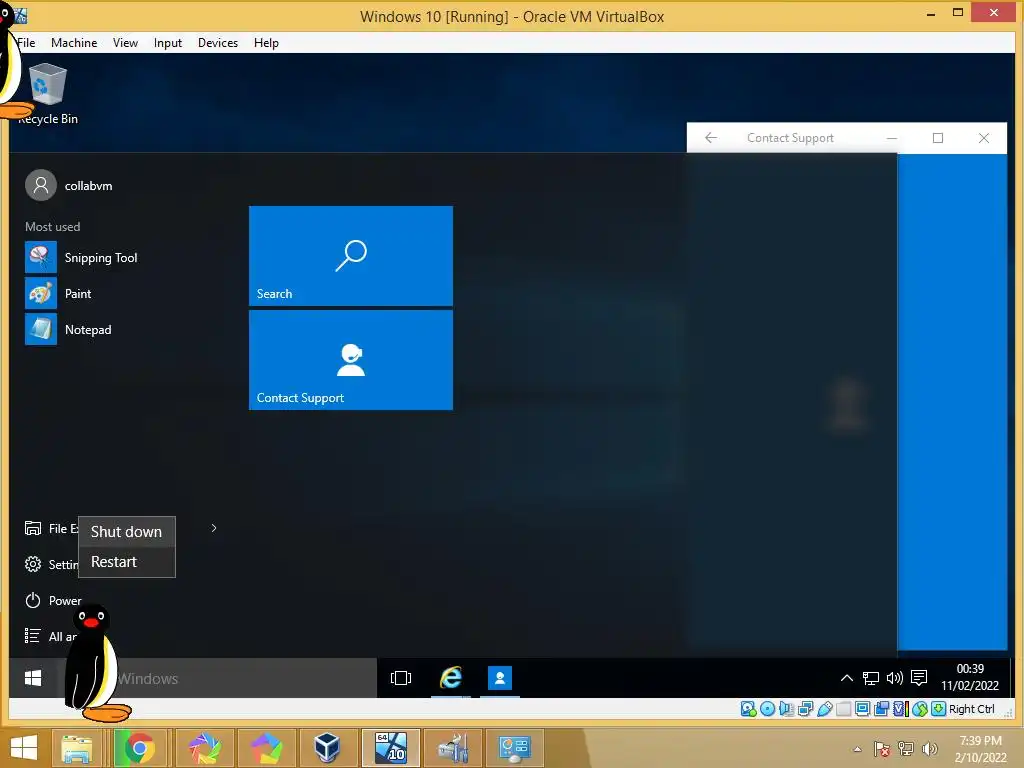Open Google Chrome on the host taskbar
This screenshot has height=768, width=1024.
(x=139, y=748)
